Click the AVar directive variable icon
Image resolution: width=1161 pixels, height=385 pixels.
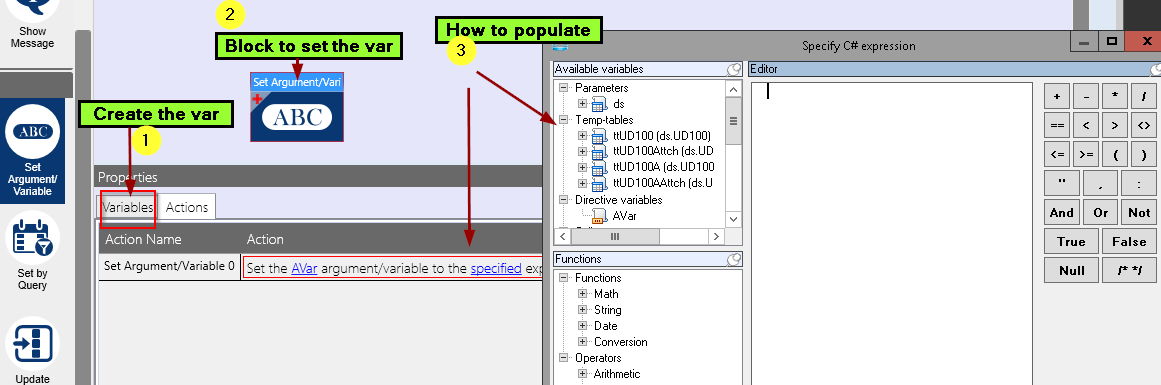point(599,216)
